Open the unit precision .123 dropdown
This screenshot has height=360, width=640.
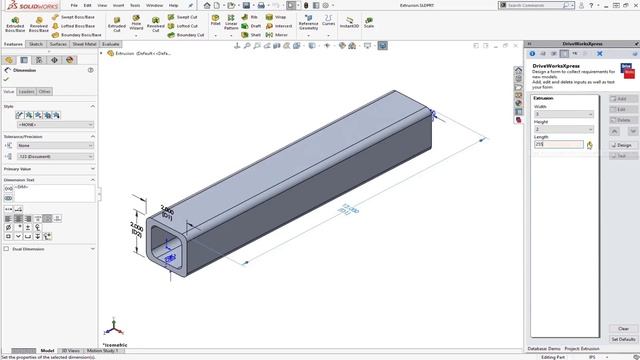[x=56, y=157]
